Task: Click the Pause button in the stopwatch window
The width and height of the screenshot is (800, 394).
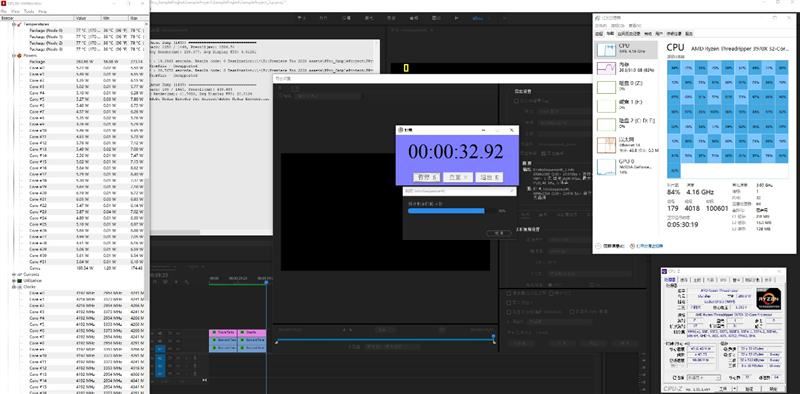Action: 427,177
